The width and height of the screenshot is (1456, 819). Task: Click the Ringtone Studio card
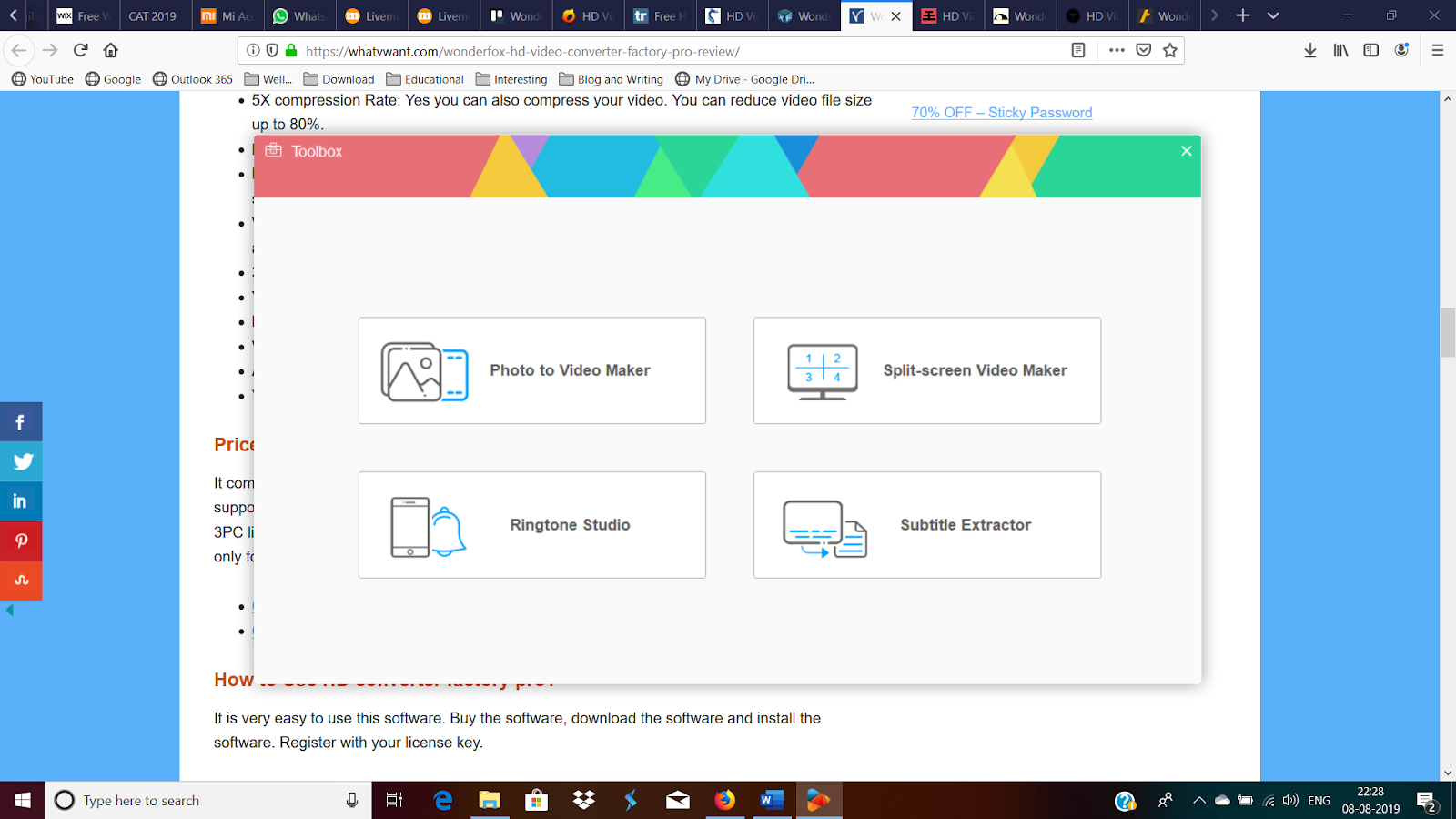coord(532,525)
